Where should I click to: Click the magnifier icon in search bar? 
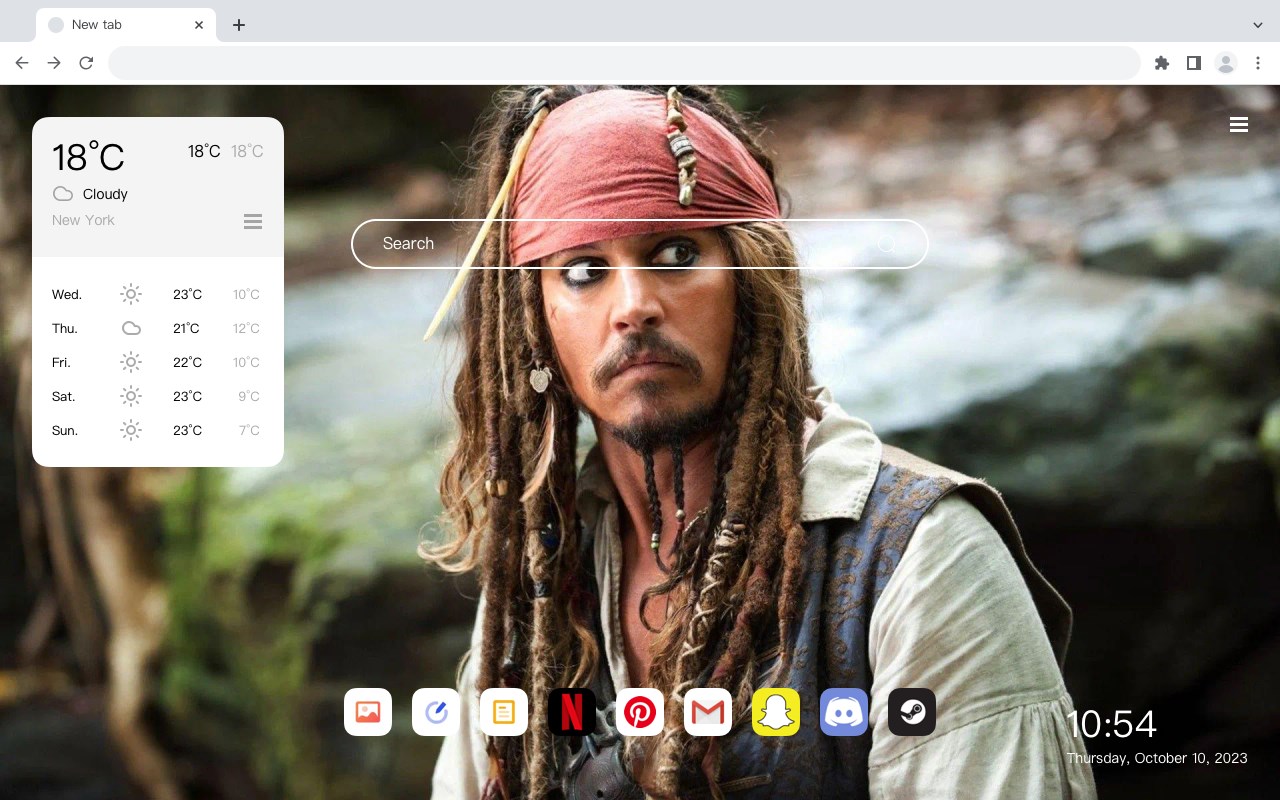(886, 243)
